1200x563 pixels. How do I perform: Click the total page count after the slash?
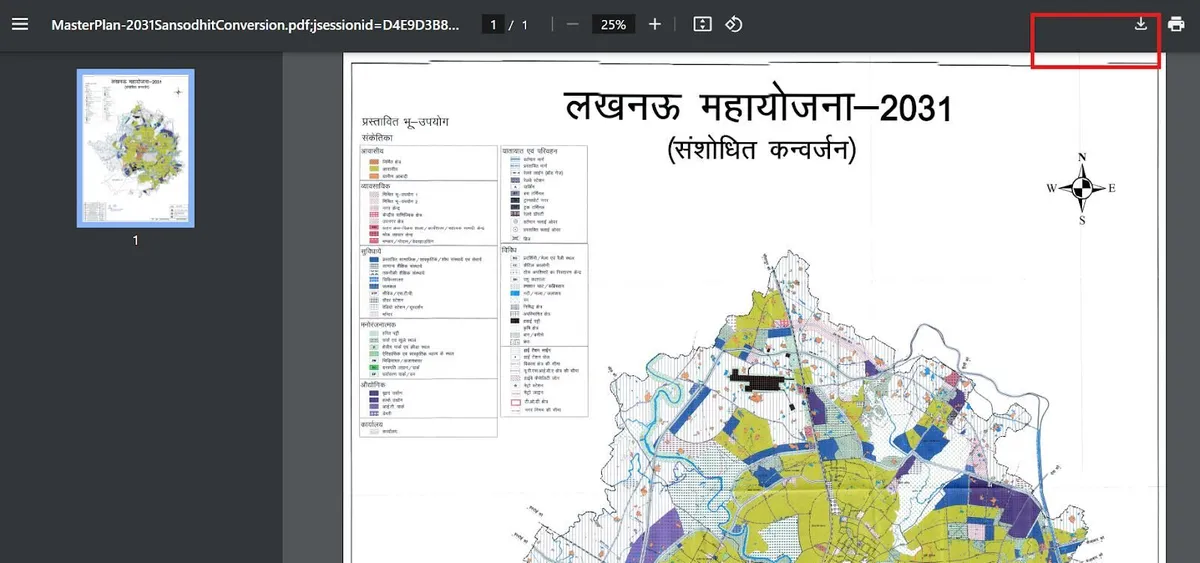pyautogui.click(x=525, y=24)
